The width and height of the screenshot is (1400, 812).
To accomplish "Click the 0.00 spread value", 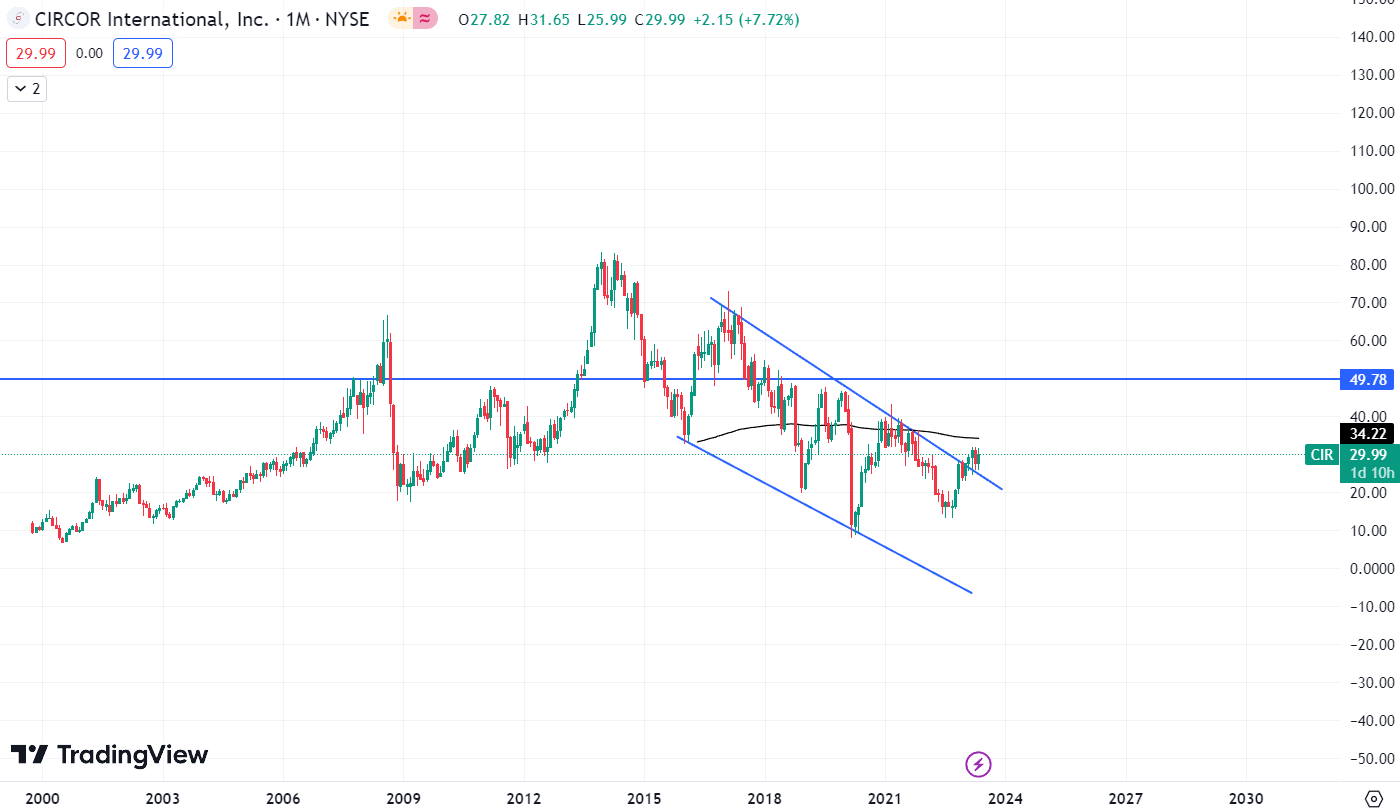I will tap(89, 53).
